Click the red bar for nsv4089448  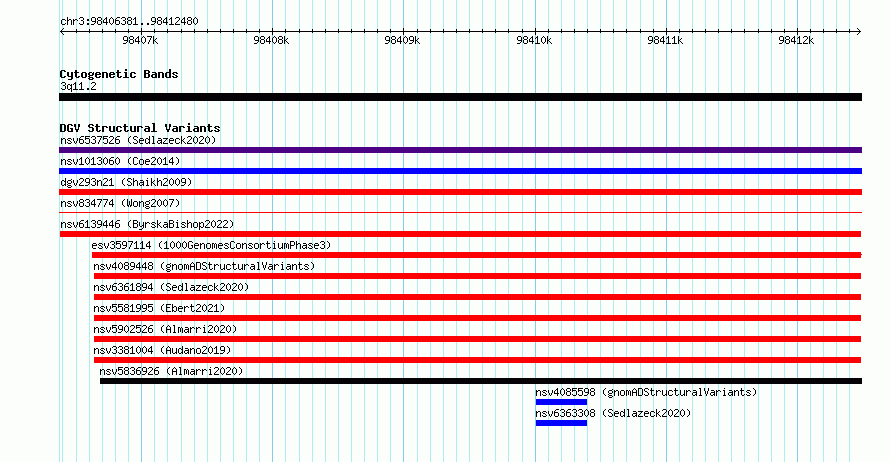477,276
